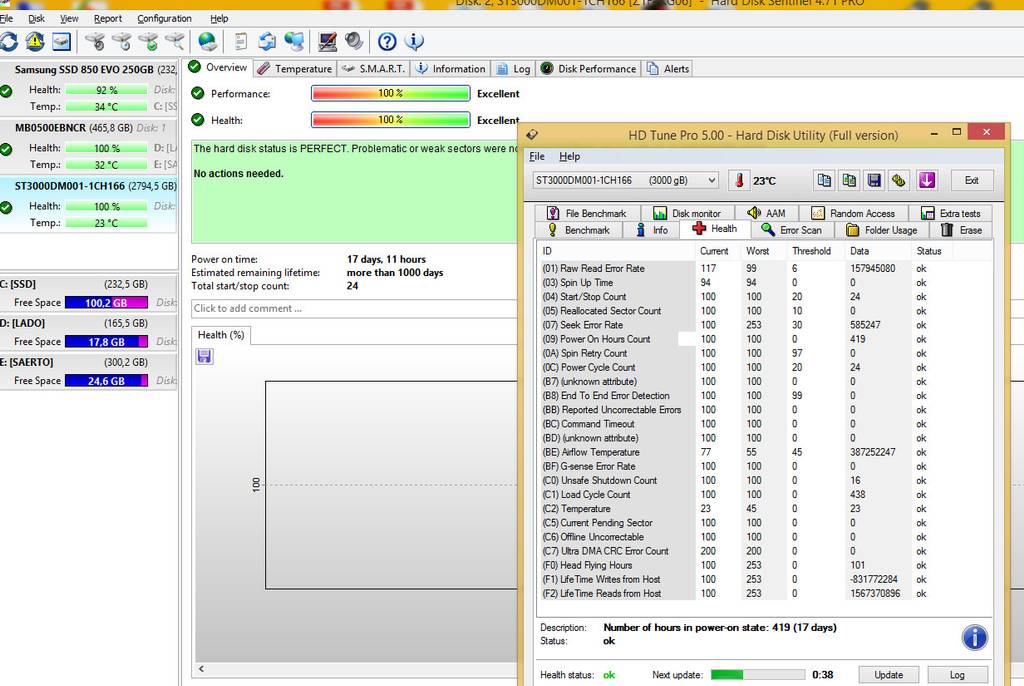Switch to the Disk Performance tab
Image resolution: width=1024 pixels, height=686 pixels.
(x=588, y=69)
